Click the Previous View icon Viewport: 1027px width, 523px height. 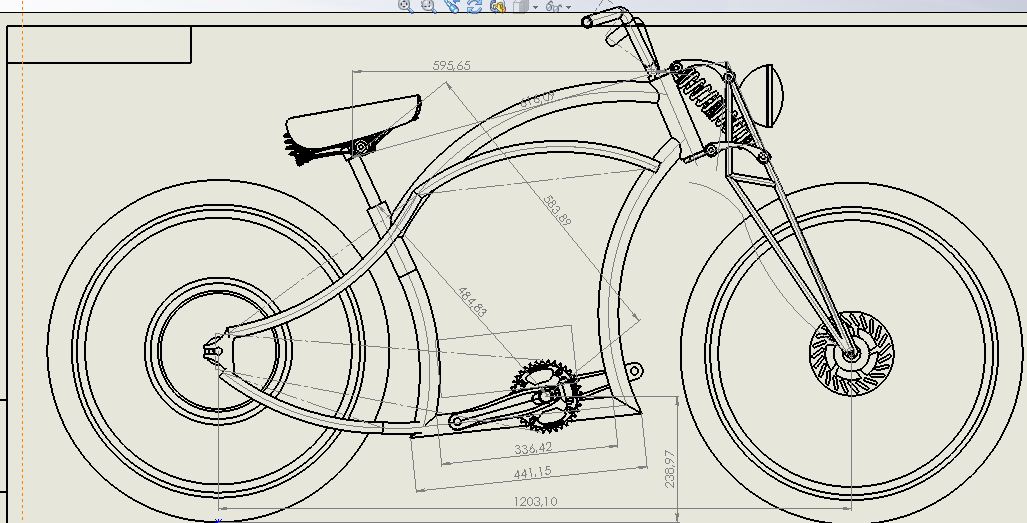click(x=451, y=6)
